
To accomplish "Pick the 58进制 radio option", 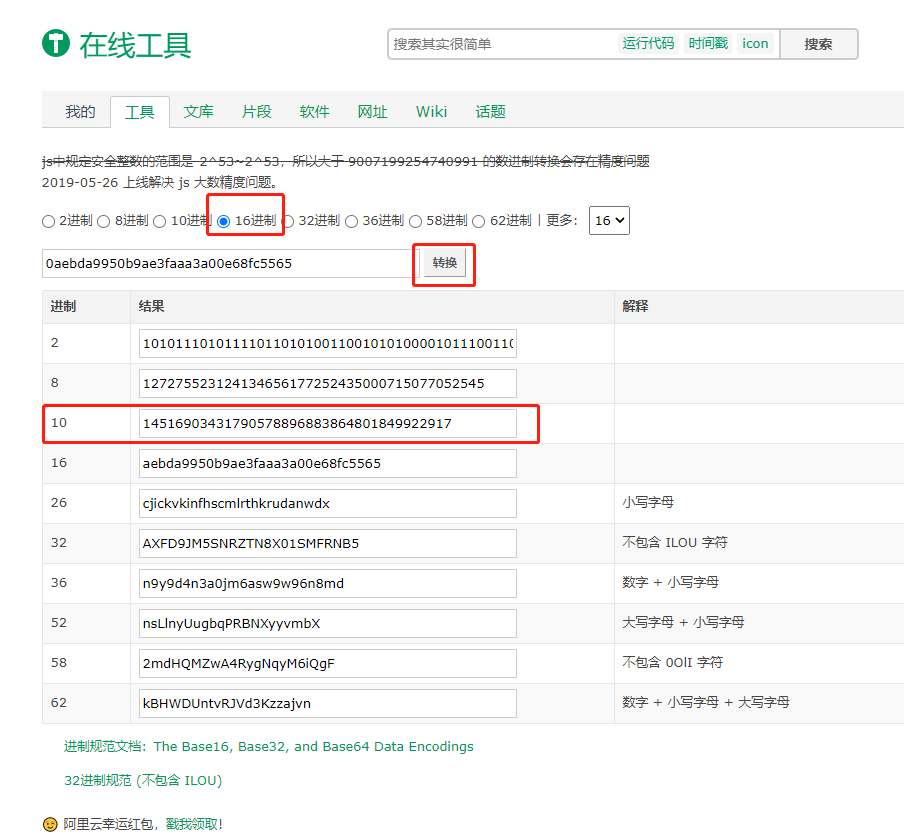I will pyautogui.click(x=416, y=221).
